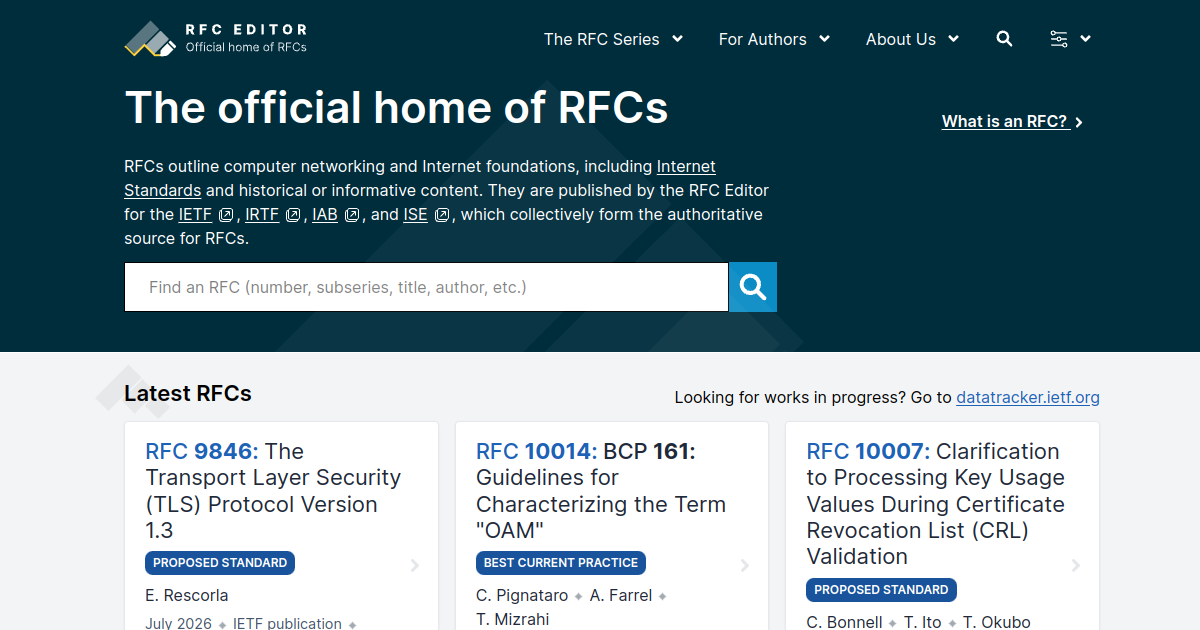This screenshot has height=630, width=1200.
Task: Click the July 2026 date text
Action: [179, 623]
